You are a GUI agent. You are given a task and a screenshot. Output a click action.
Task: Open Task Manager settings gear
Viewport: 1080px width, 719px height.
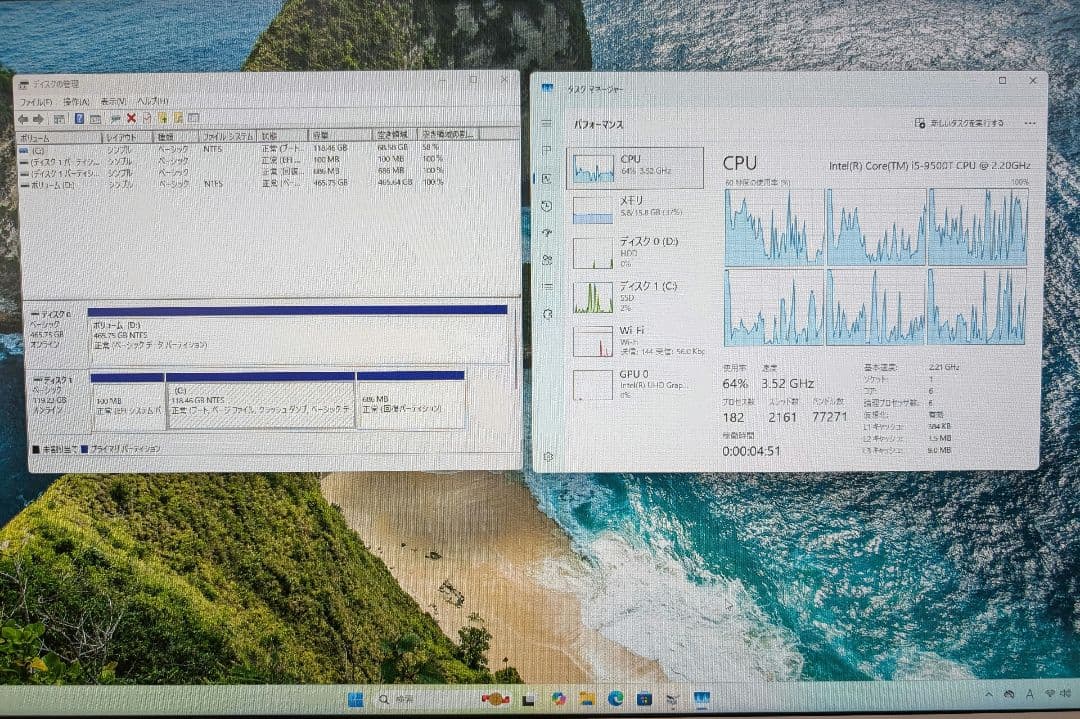pos(547,455)
